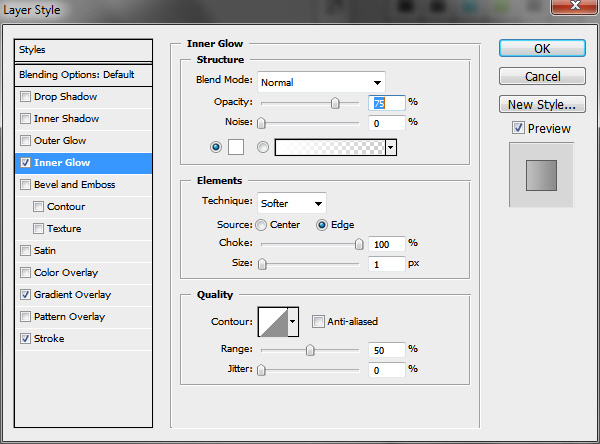Open the Contour picker arrow
Image resolution: width=600 pixels, height=444 pixels.
pyautogui.click(x=293, y=322)
